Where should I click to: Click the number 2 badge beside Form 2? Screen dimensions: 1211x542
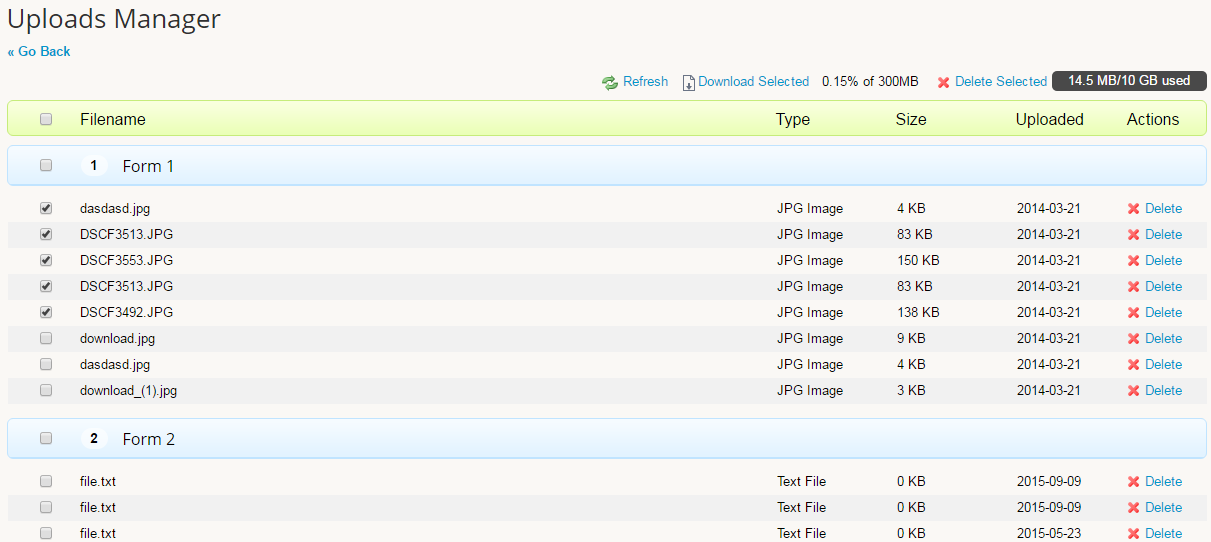[94, 438]
